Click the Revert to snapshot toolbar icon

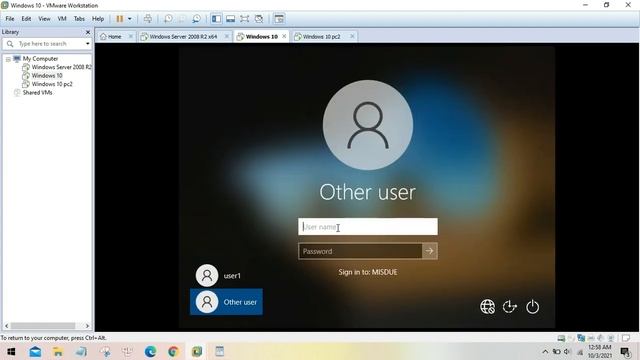point(182,19)
